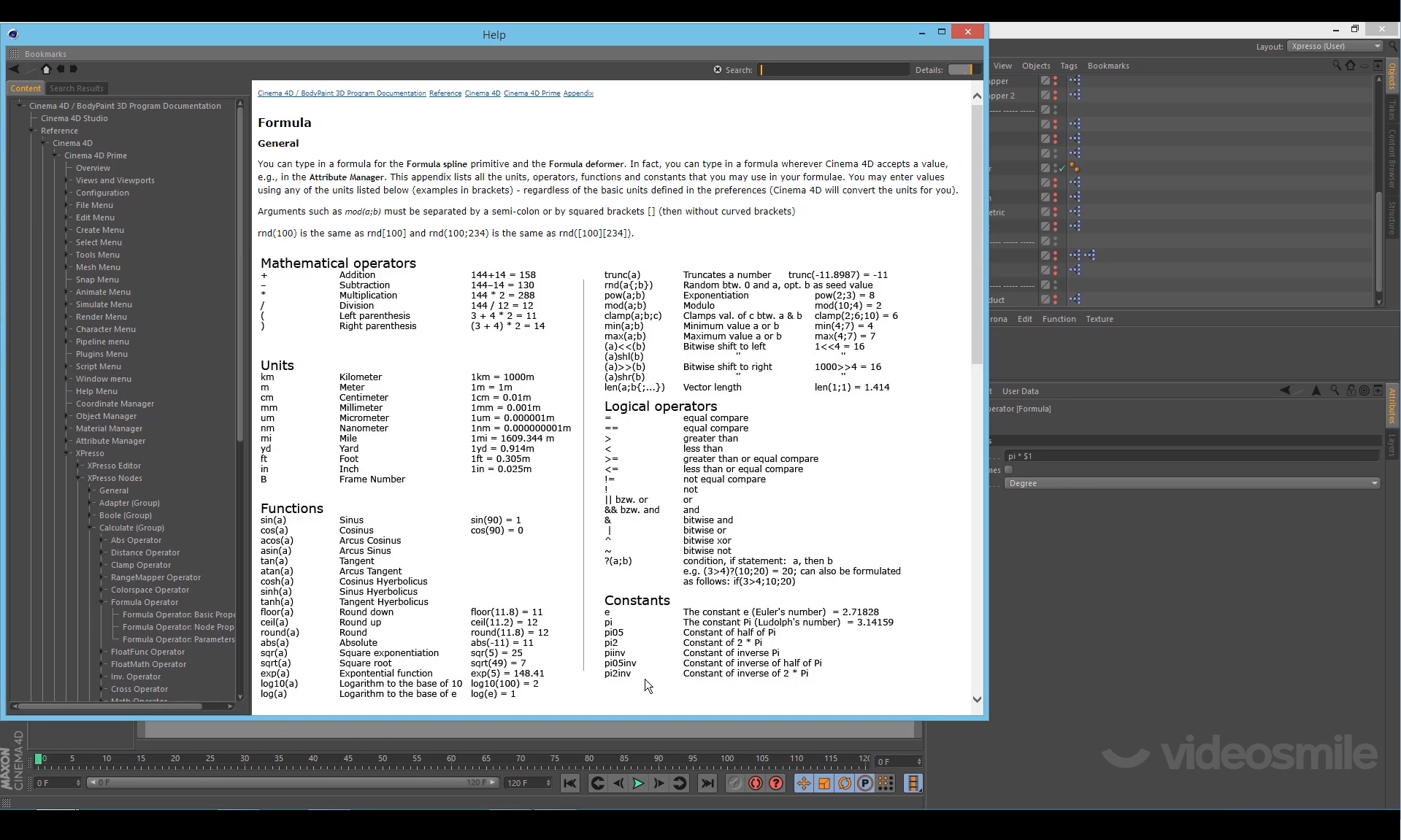Jump to timeline end button
1401x840 pixels.
707,783
